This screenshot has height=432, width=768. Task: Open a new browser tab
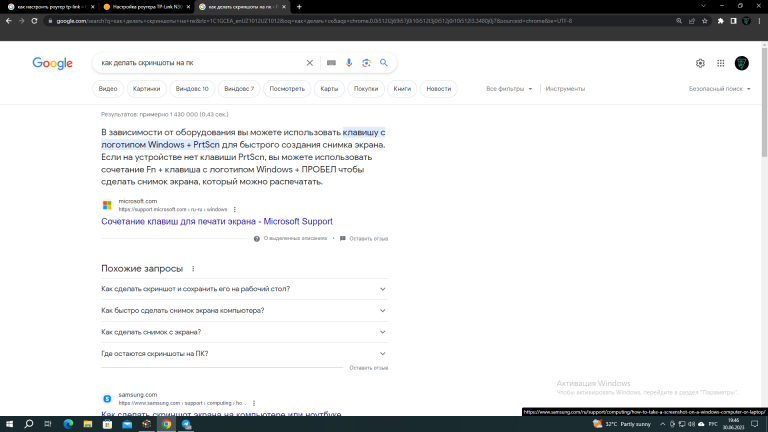tap(299, 7)
